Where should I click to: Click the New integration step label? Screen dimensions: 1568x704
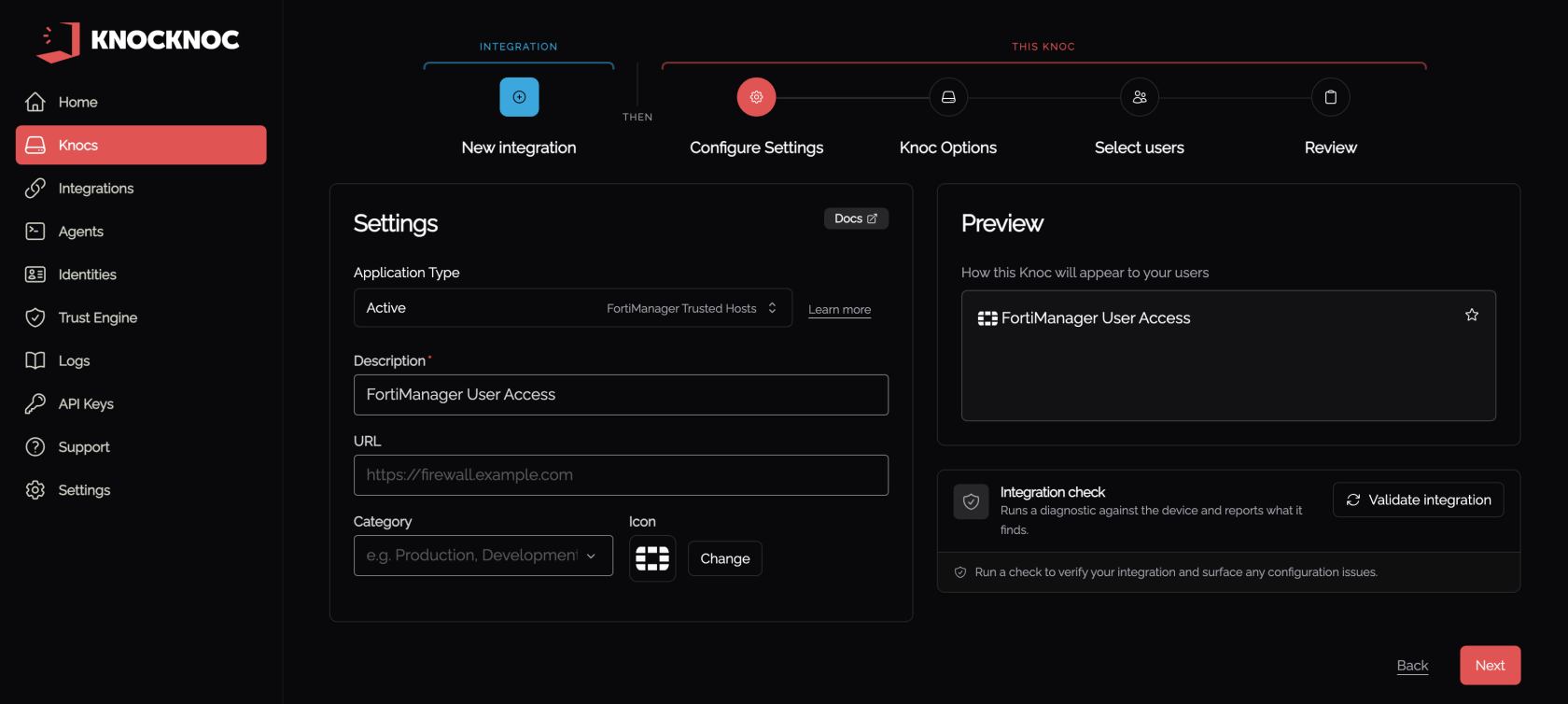pyautogui.click(x=519, y=148)
